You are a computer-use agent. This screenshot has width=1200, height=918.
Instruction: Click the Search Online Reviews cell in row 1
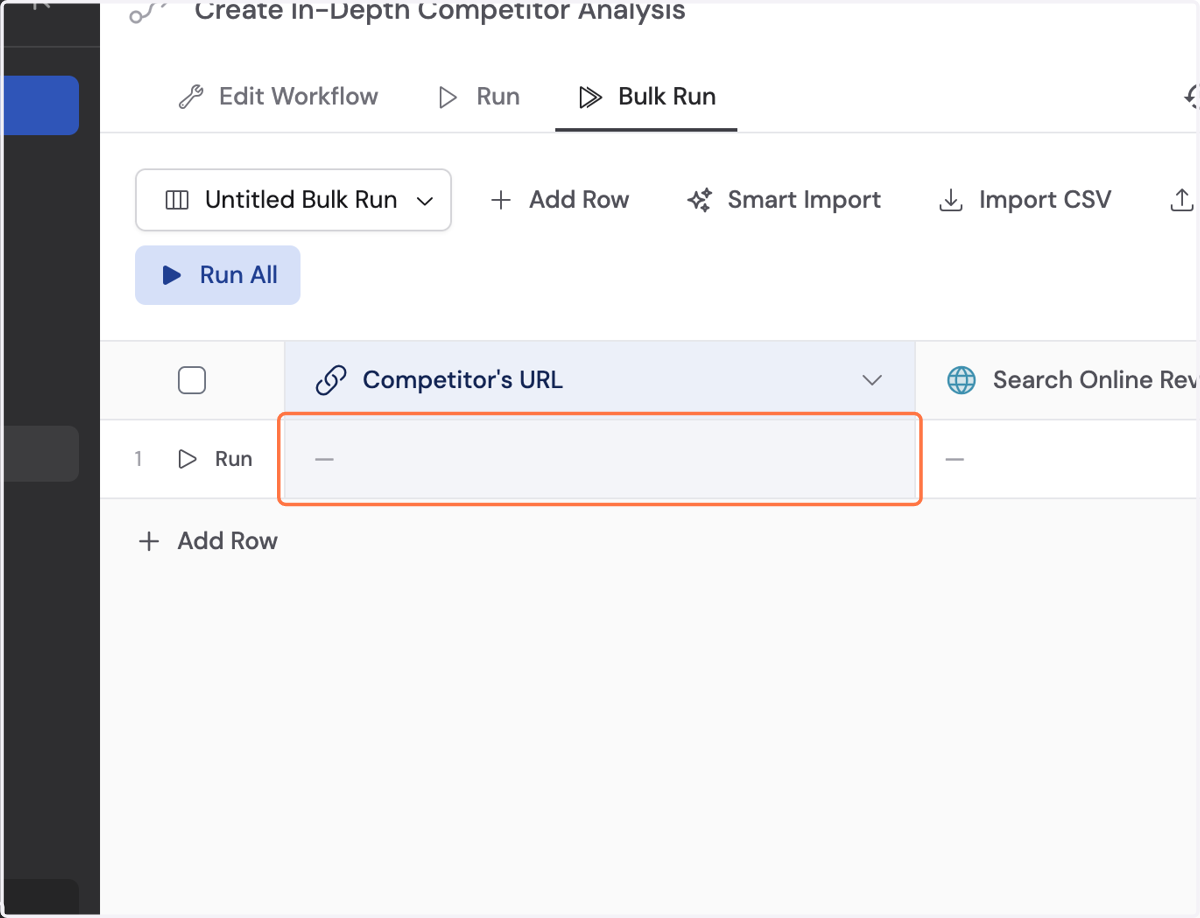click(1058, 459)
